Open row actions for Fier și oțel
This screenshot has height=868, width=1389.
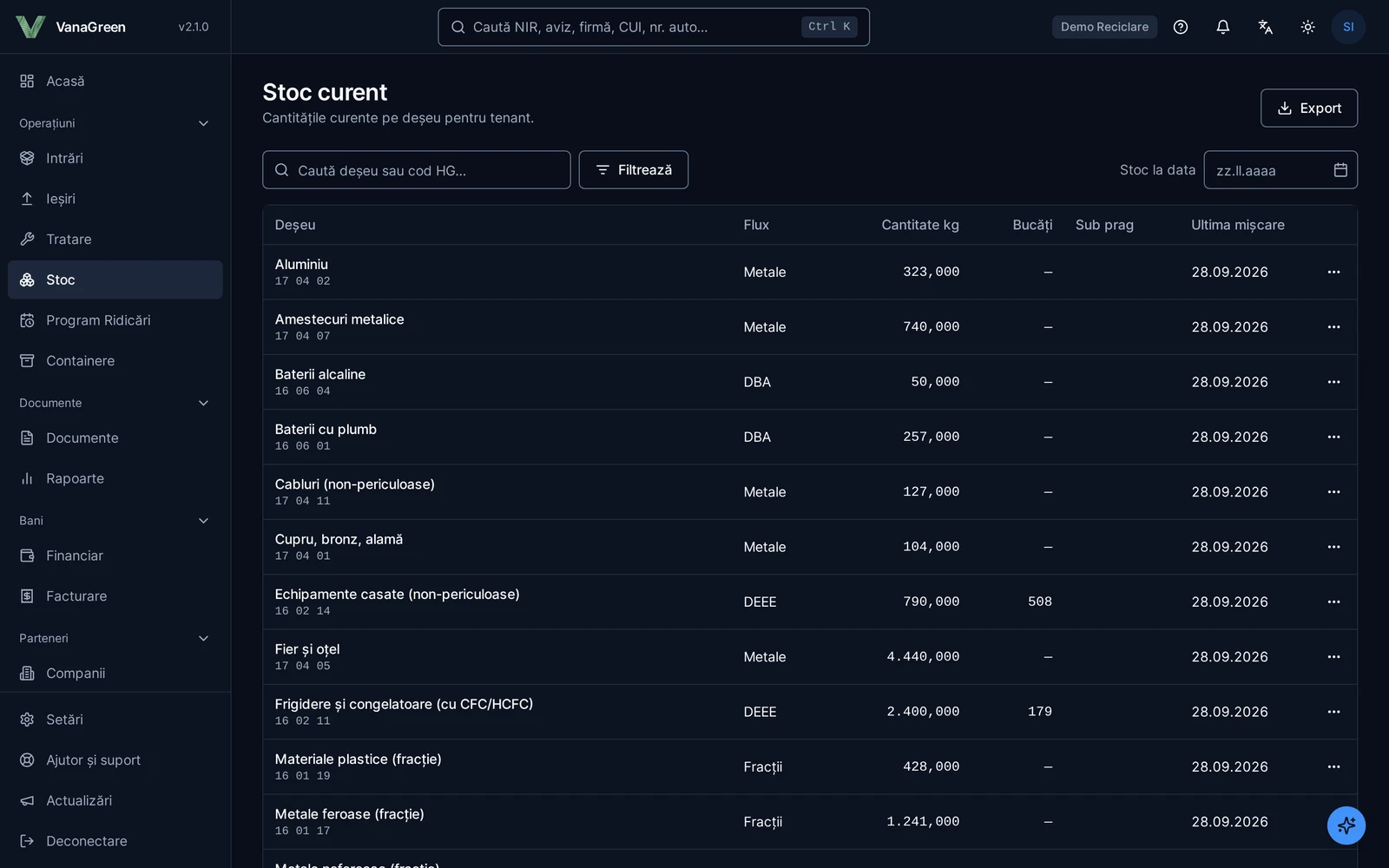pos(1333,657)
